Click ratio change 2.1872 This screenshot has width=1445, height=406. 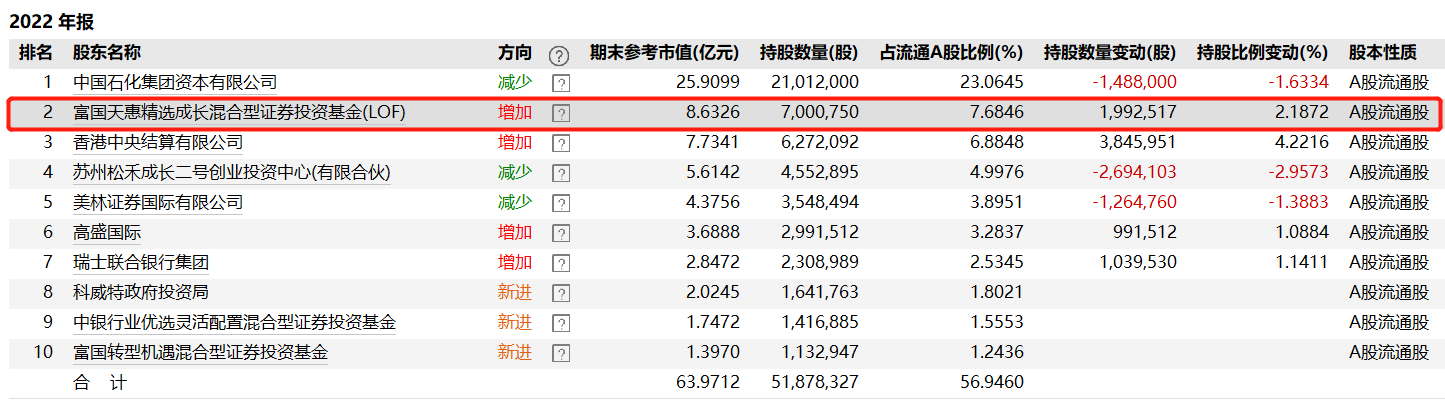coord(1301,112)
